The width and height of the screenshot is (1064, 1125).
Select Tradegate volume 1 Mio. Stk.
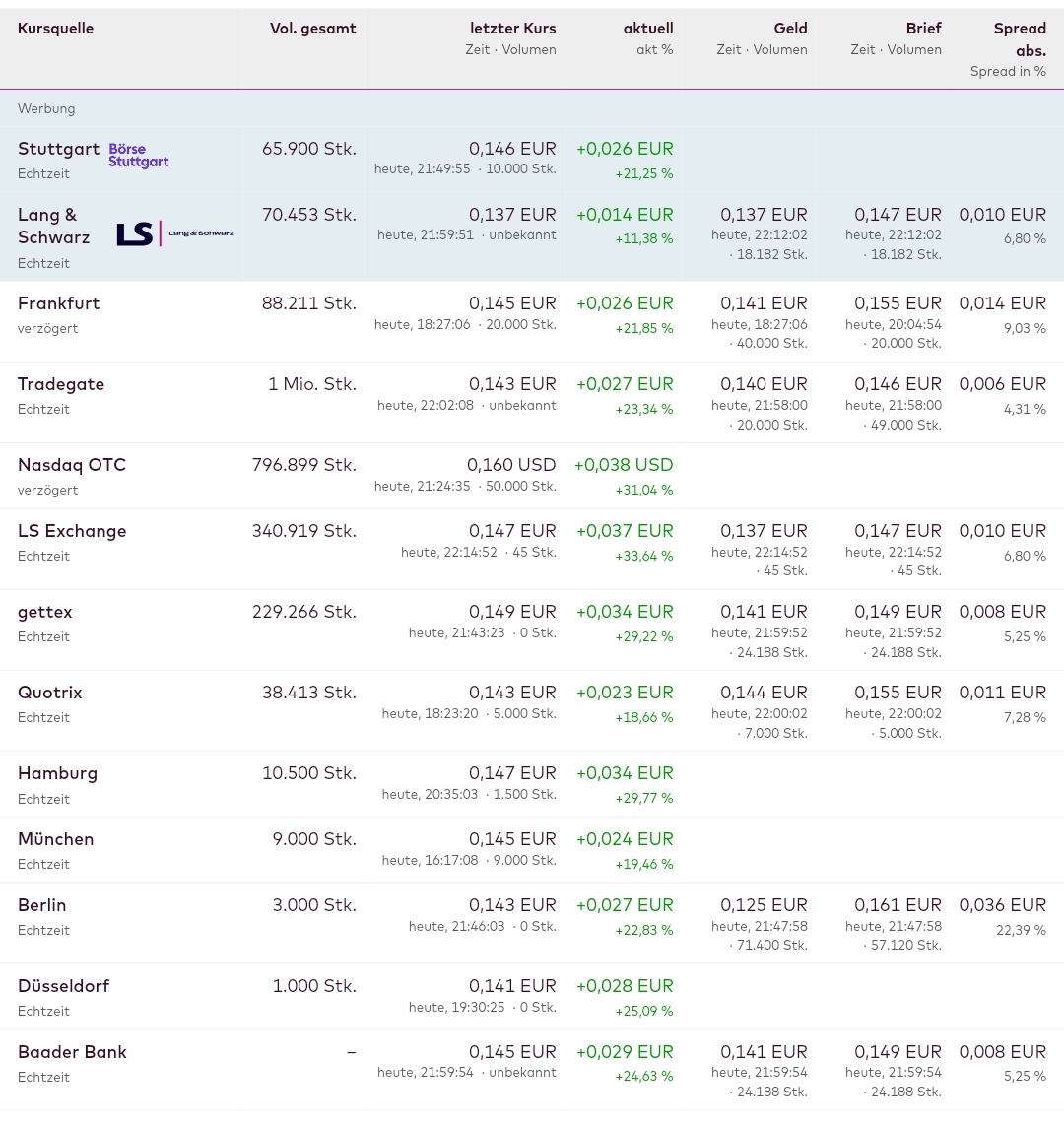click(312, 384)
